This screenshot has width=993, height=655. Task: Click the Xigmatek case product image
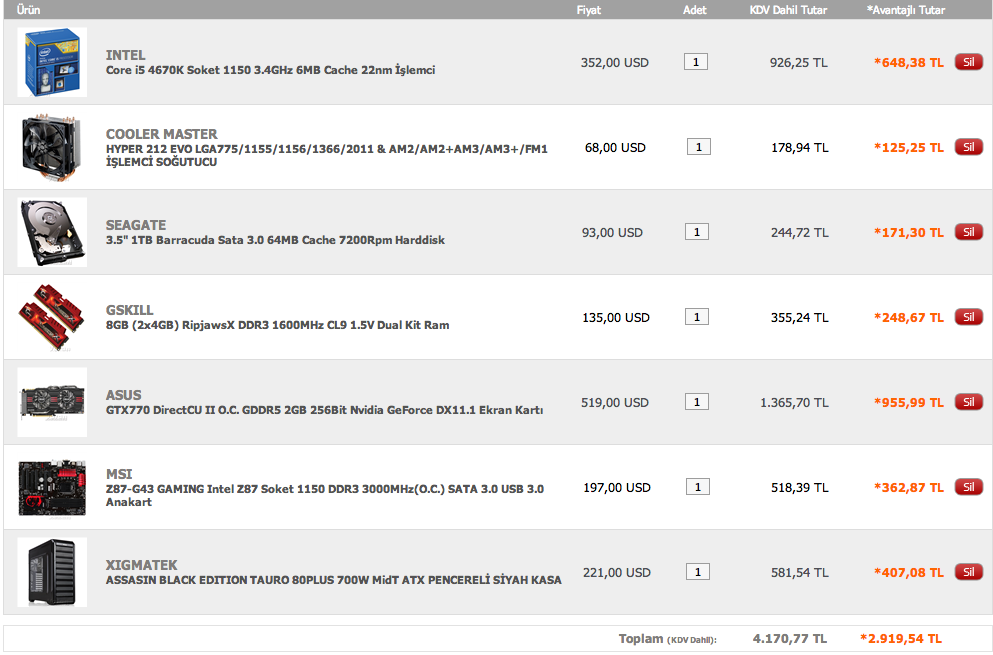pyautogui.click(x=52, y=572)
